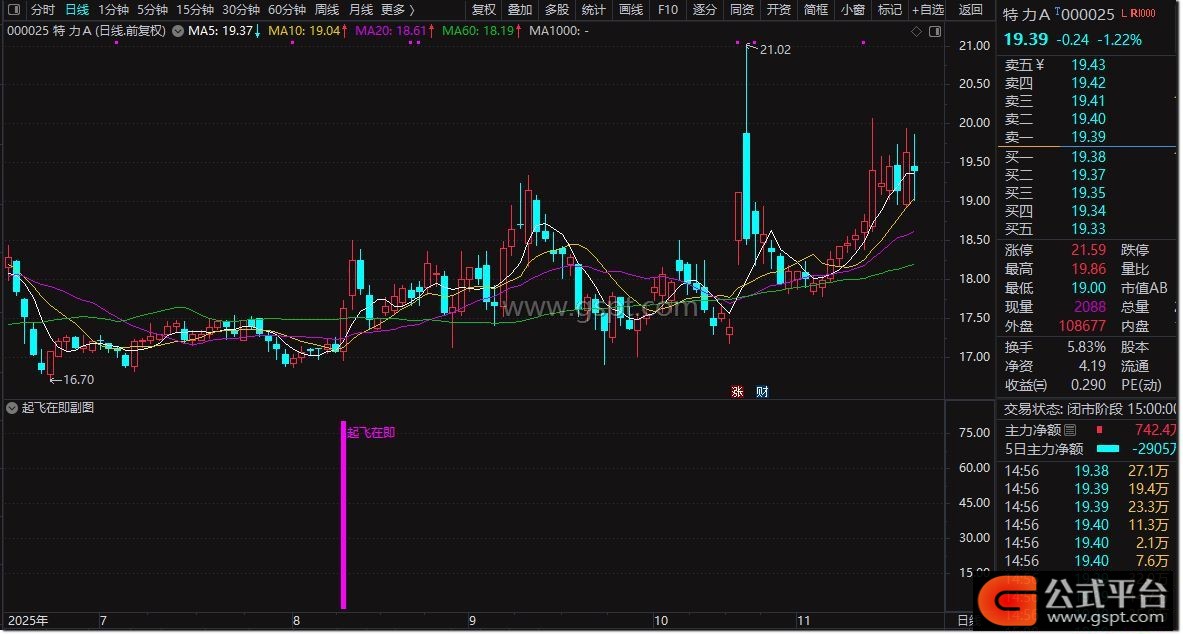1183x634 pixels.
Task: Enable the 小窗 mini window
Action: [x=852, y=9]
